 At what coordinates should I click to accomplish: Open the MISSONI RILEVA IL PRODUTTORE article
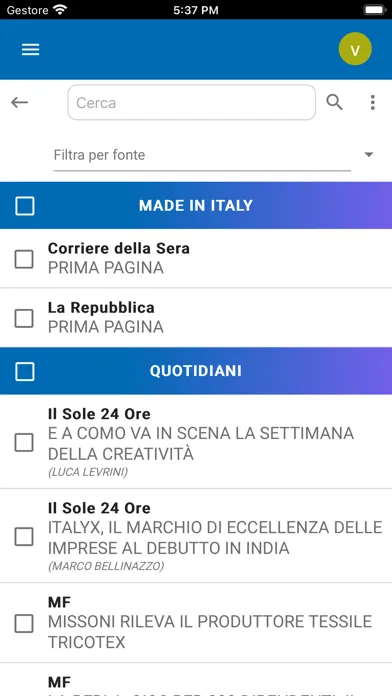pyautogui.click(x=210, y=632)
